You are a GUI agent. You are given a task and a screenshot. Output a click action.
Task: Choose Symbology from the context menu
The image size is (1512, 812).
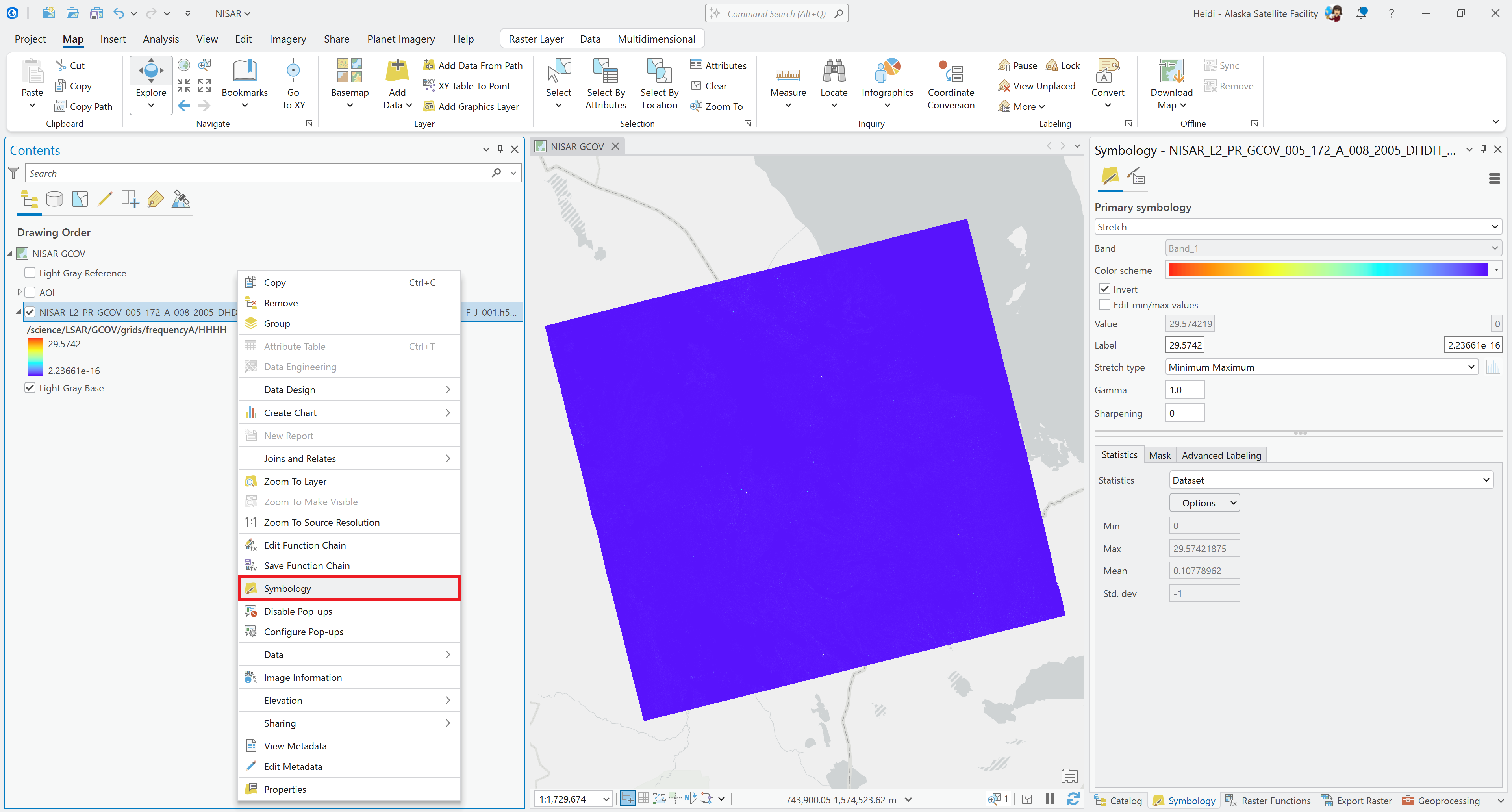pos(348,588)
